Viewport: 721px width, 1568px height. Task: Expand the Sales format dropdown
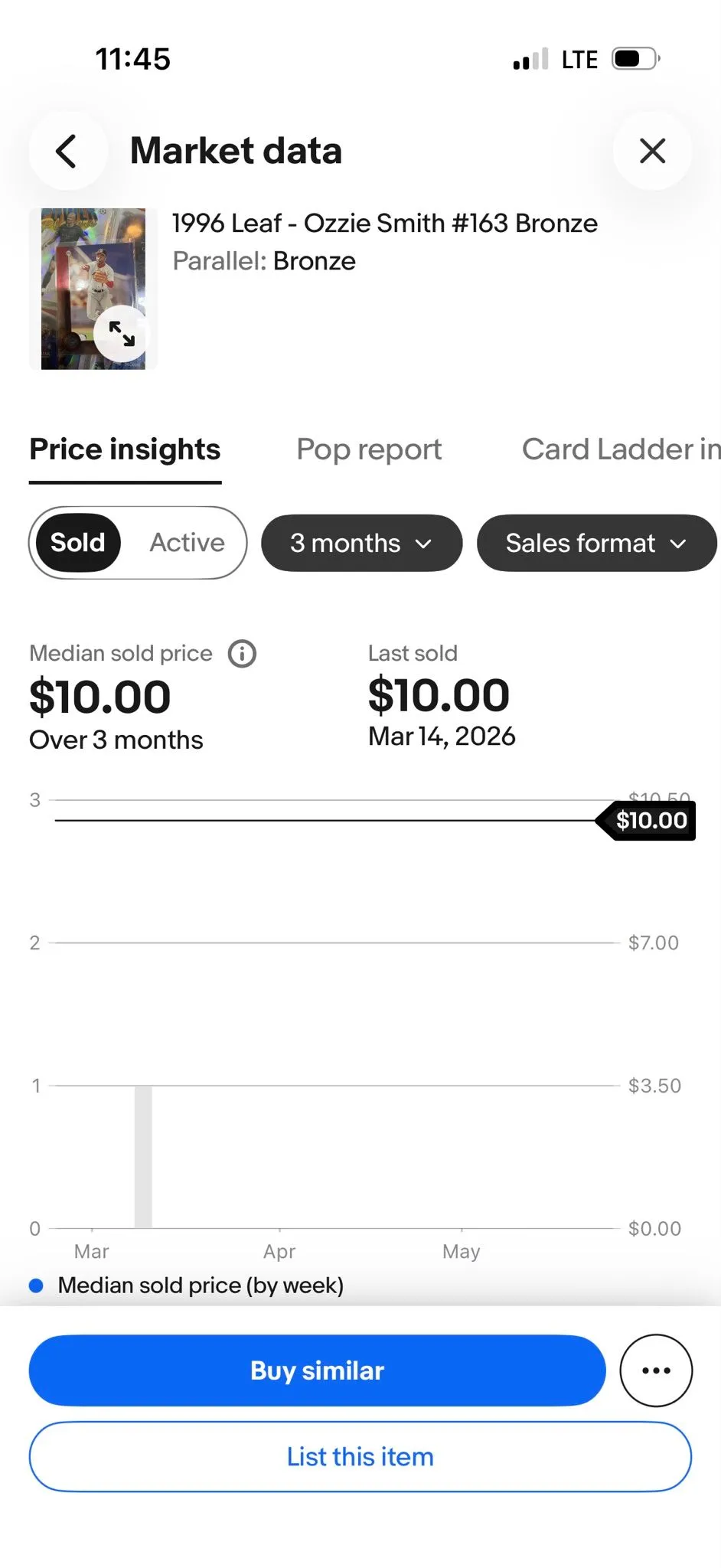coord(596,543)
